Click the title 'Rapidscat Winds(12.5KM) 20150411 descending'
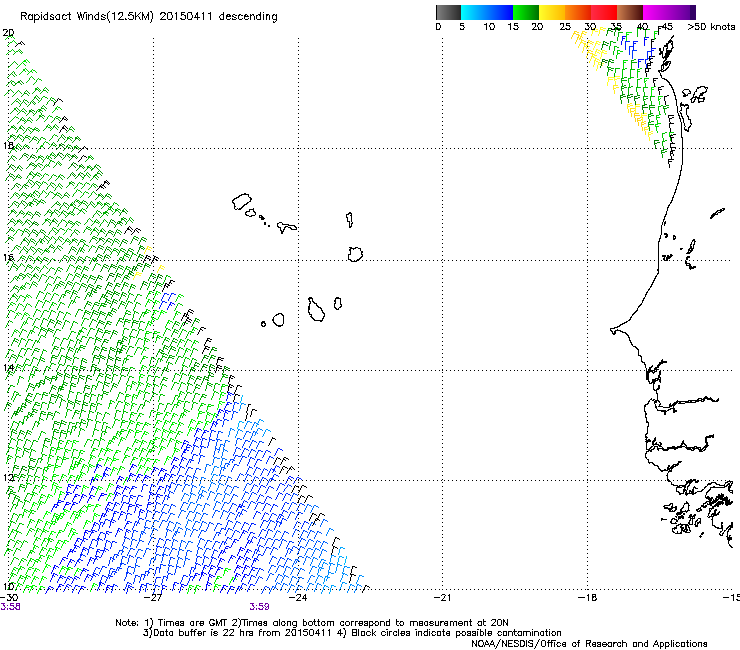 [149, 17]
